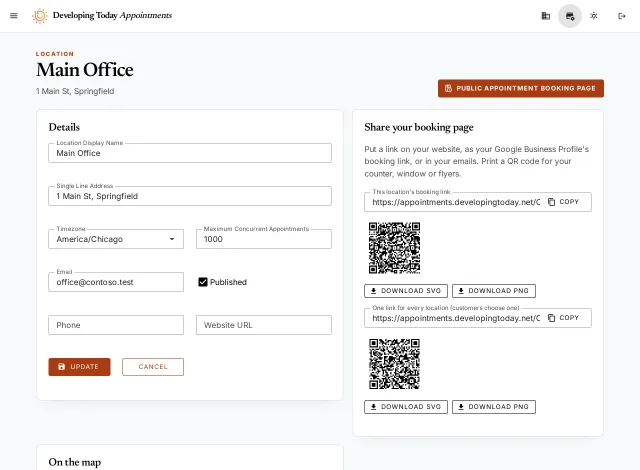Click the Details heading
640x470 pixels.
pyautogui.click(x=64, y=127)
